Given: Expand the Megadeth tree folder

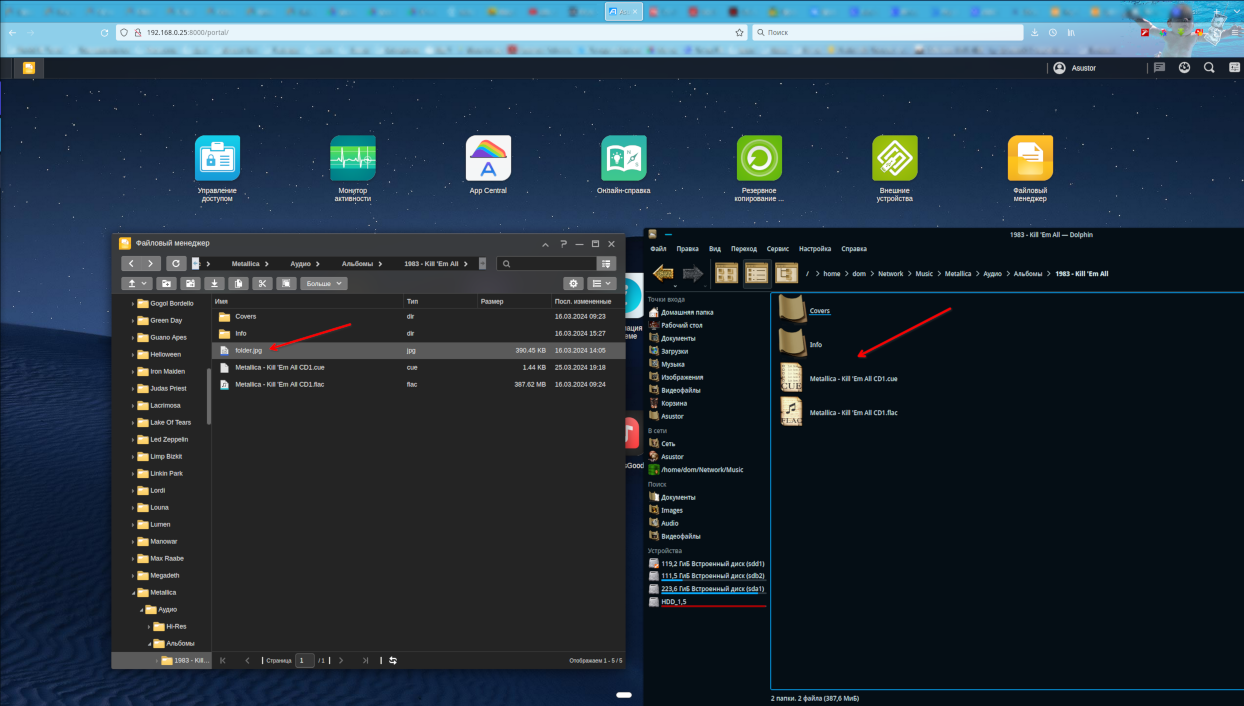Looking at the screenshot, I should (133, 575).
